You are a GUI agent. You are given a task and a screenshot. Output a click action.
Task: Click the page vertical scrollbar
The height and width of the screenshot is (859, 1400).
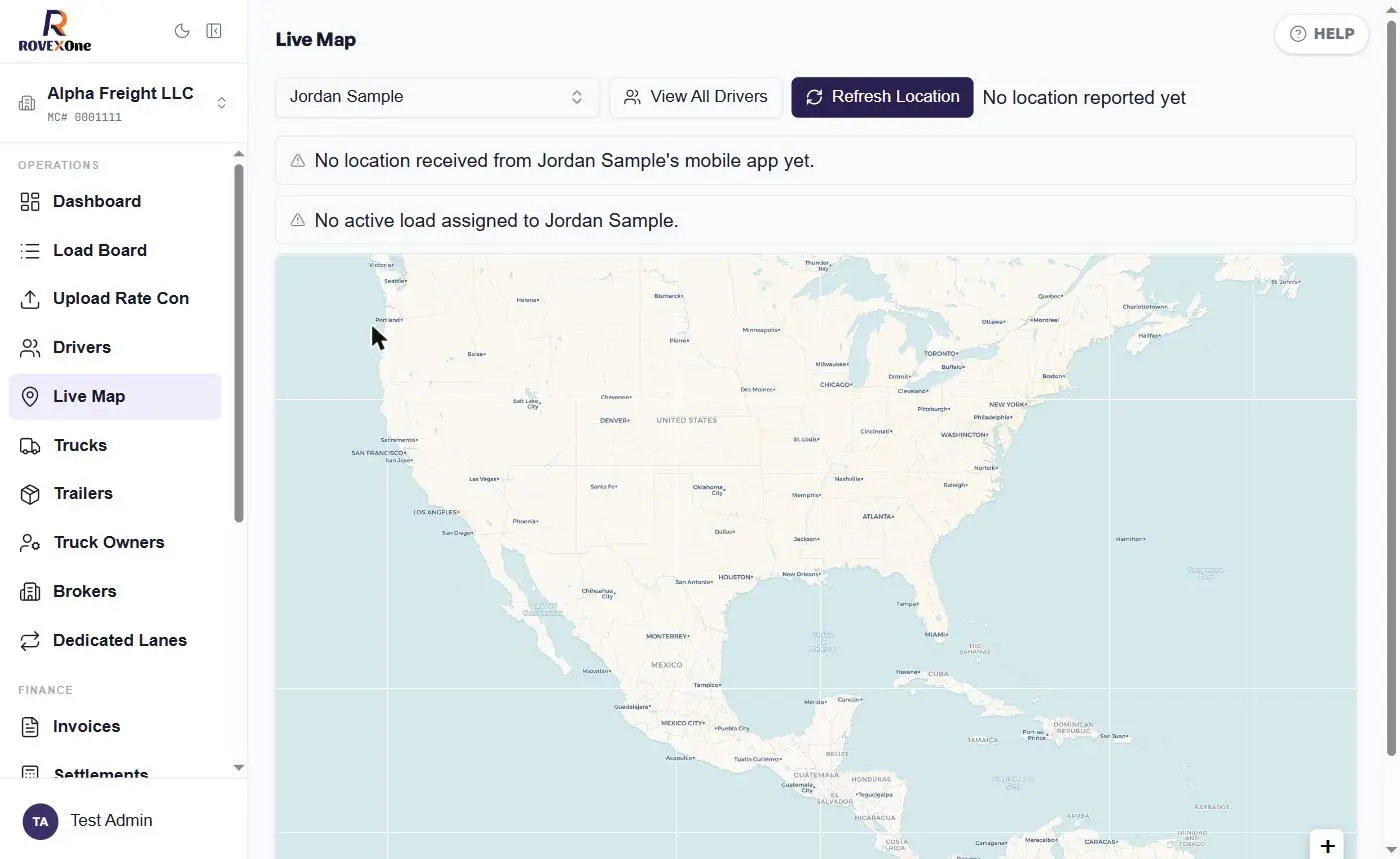coord(1391,390)
